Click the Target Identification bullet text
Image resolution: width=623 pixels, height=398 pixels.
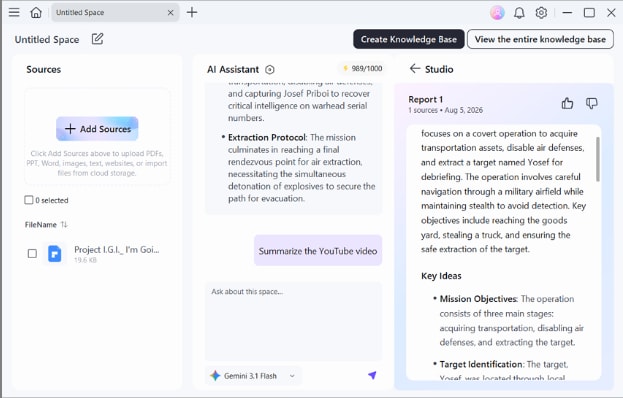coord(501,370)
